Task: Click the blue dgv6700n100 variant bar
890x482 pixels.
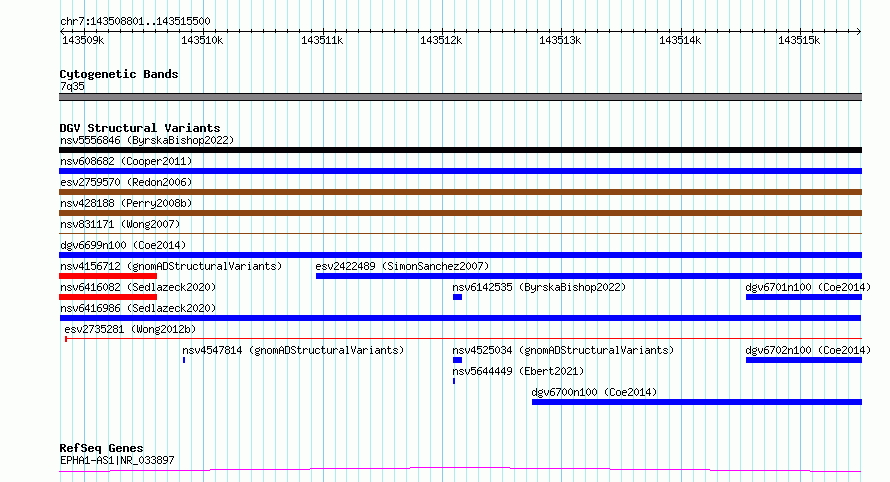Action: click(697, 402)
